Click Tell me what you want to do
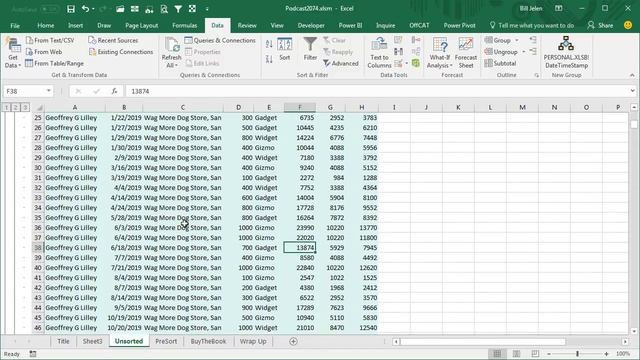The image size is (640, 360). click(531, 25)
